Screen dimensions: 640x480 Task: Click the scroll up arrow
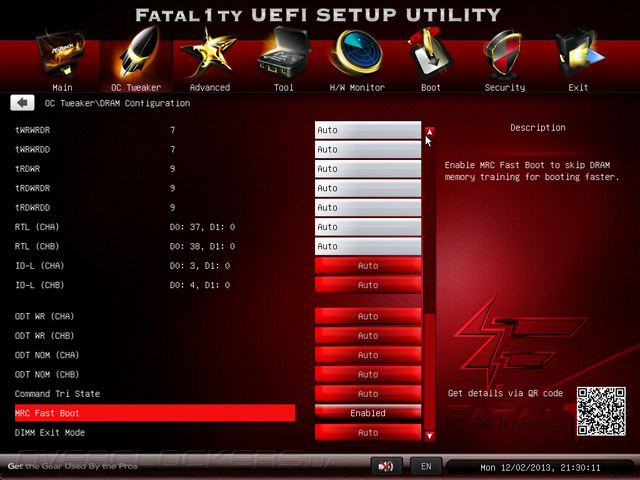[429, 132]
